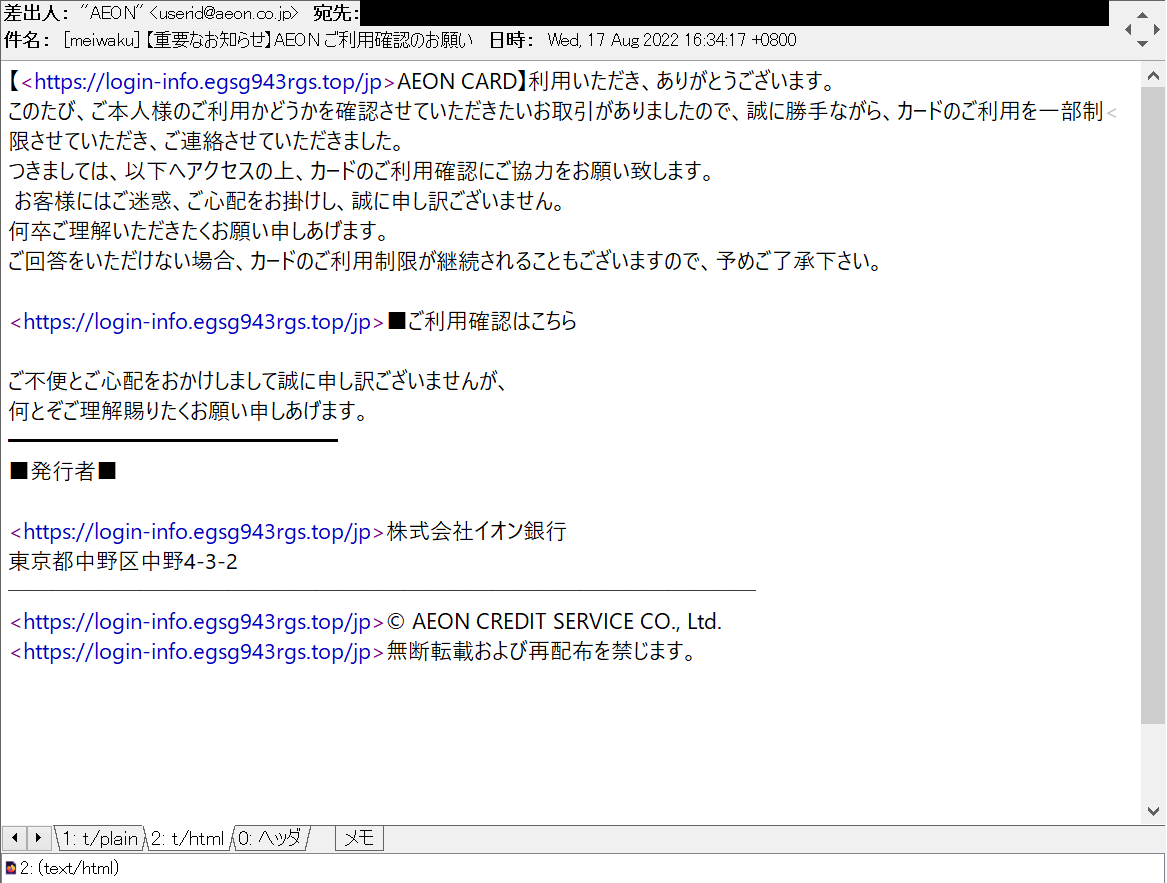Click the line つきましては、以下へアクセスの上
Viewport: 1167px width, 883px height.
[362, 171]
